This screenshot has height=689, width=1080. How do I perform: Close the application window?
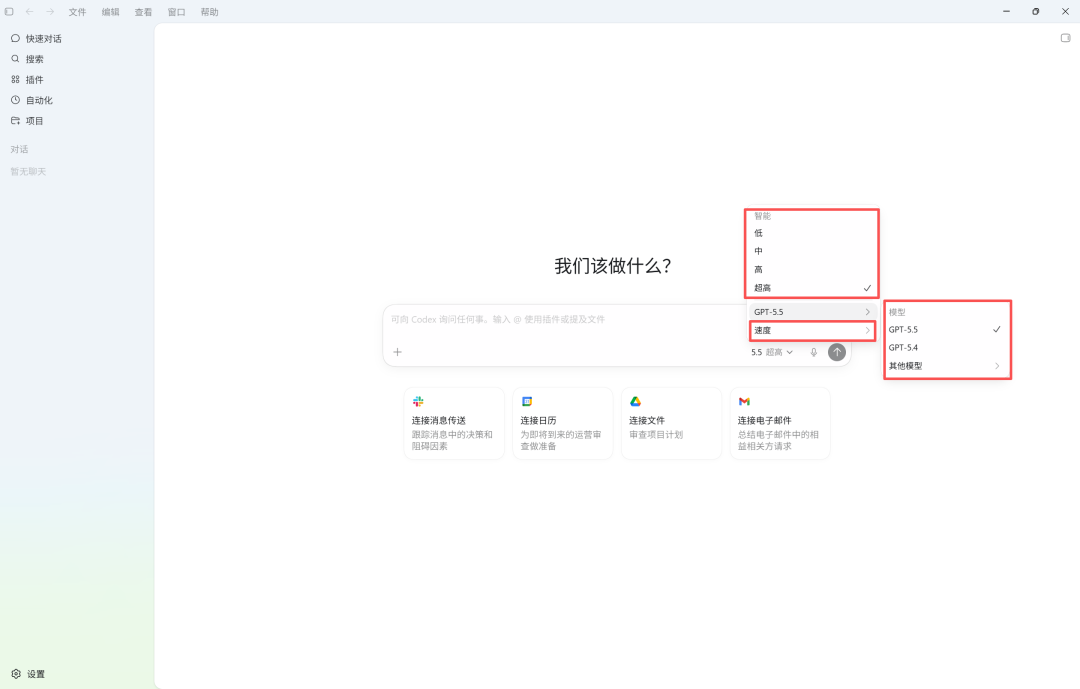point(1066,12)
